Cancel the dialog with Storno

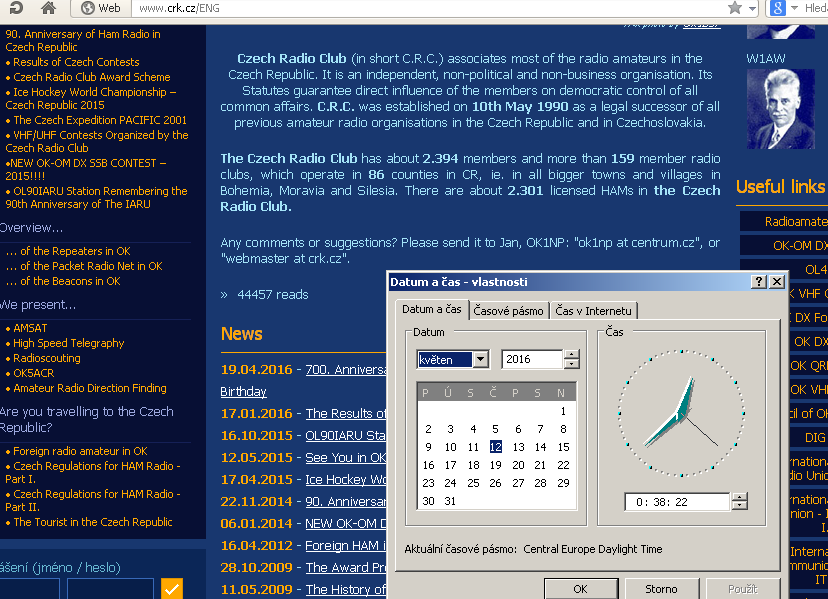coord(661,588)
